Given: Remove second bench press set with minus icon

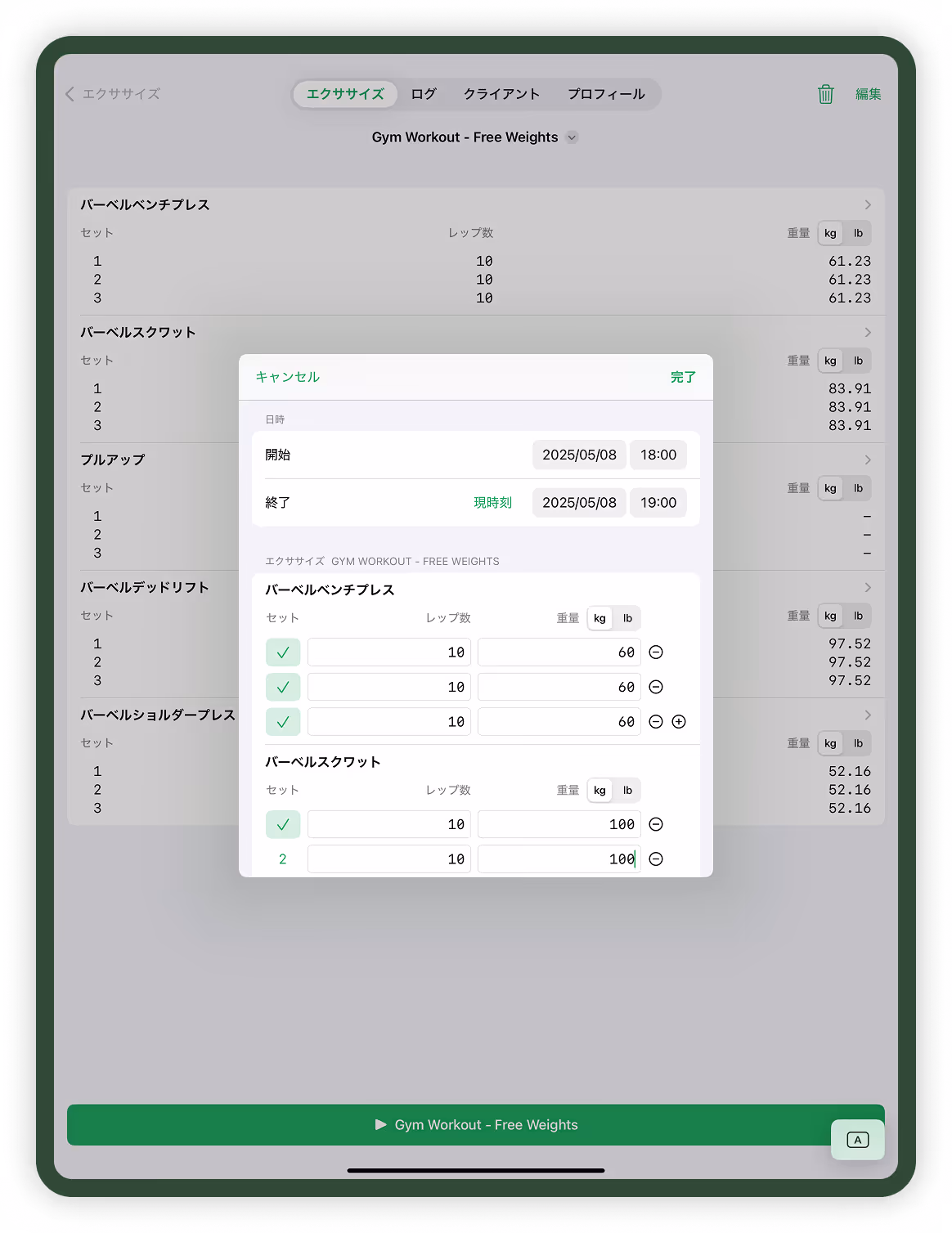Looking at the screenshot, I should point(656,687).
